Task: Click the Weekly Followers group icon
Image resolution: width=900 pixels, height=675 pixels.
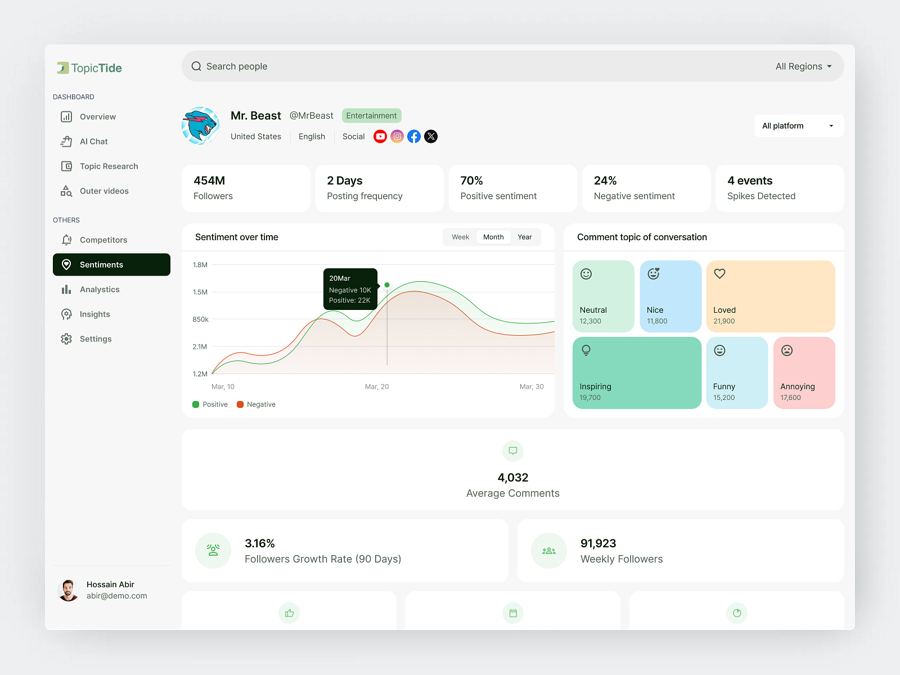Action: tap(549, 550)
